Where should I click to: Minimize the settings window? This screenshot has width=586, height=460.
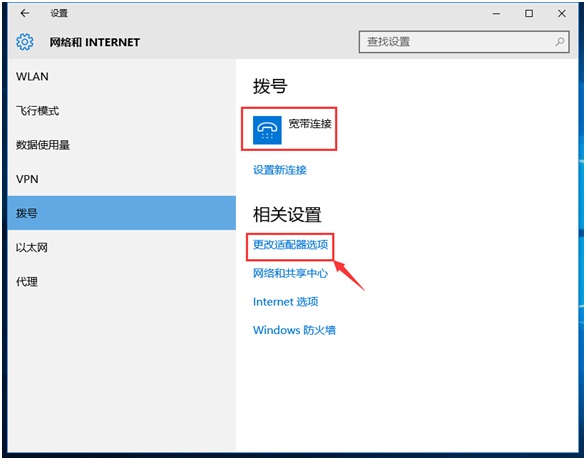tap(496, 14)
